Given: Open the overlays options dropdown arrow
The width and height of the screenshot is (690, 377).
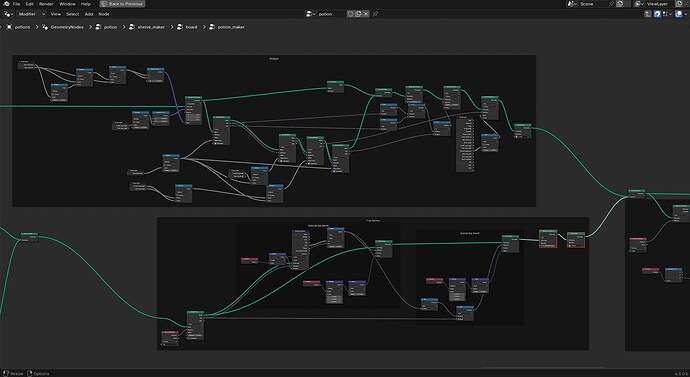Looking at the screenshot, I should click(x=686, y=14).
